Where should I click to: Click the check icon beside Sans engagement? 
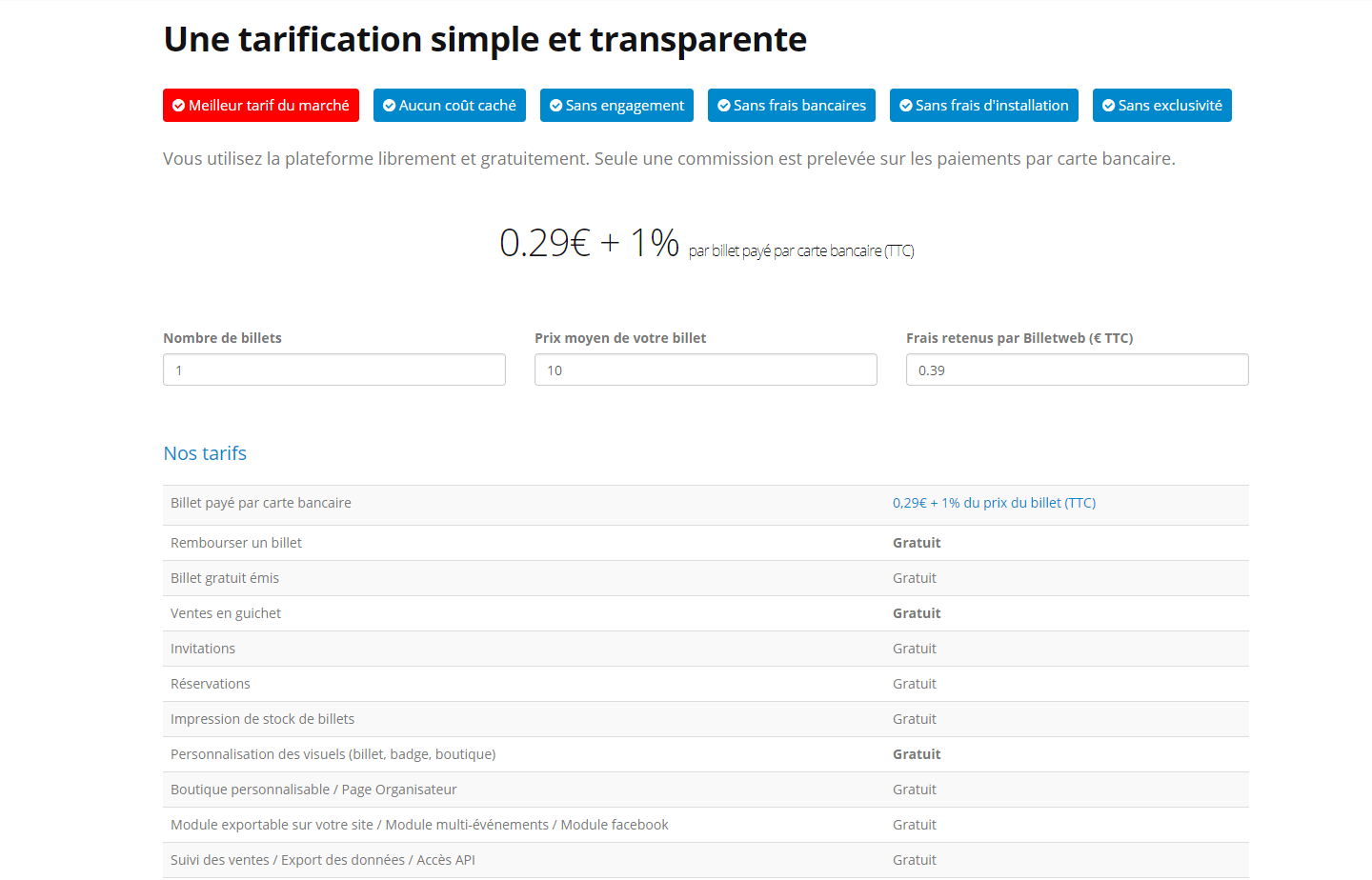click(555, 106)
